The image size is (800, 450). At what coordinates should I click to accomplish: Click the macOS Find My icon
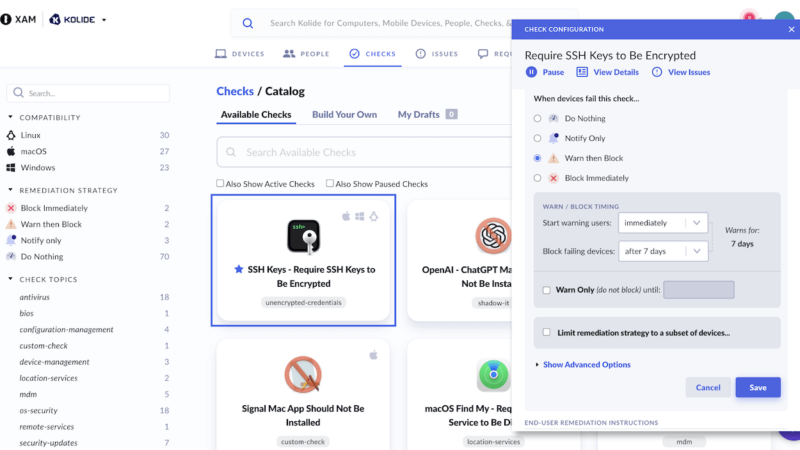click(493, 374)
